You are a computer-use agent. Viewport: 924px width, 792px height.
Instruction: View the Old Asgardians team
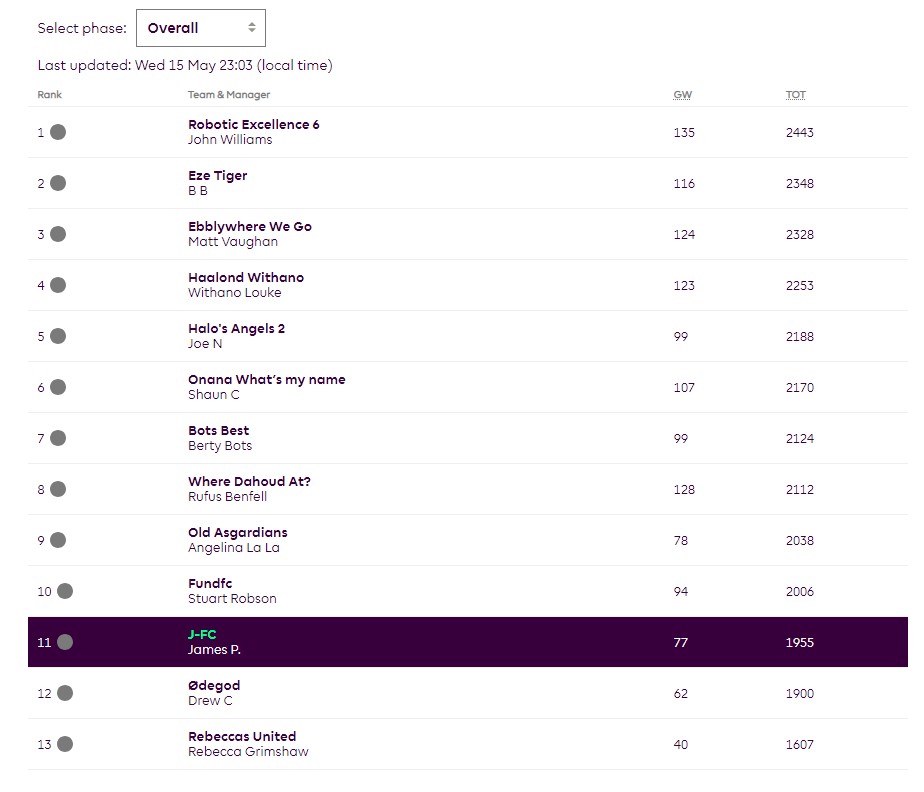coord(237,533)
